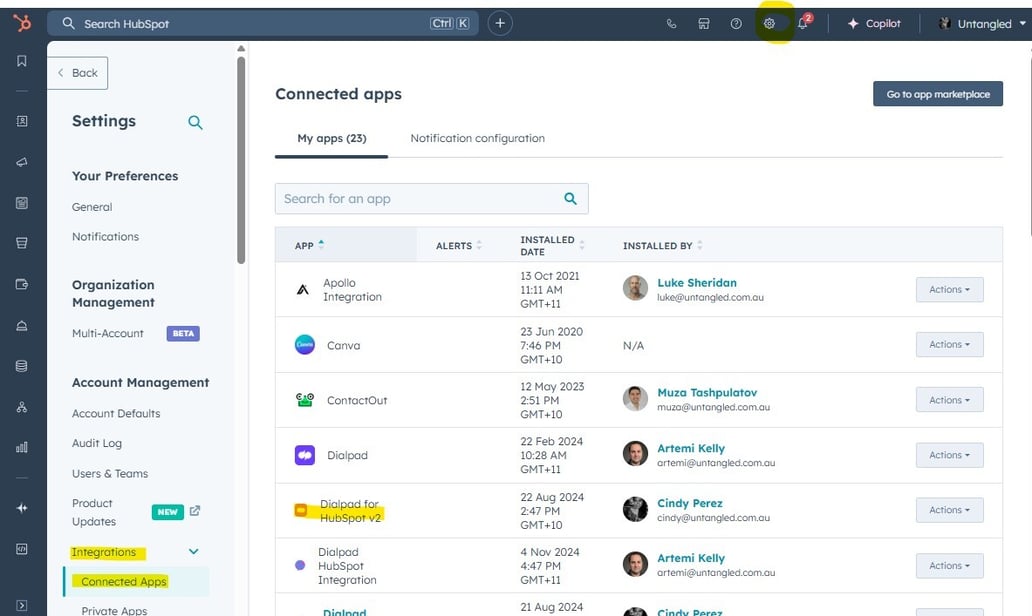The width and height of the screenshot is (1032, 616).
Task: Open Users & Teams settings item
Action: click(x=110, y=473)
